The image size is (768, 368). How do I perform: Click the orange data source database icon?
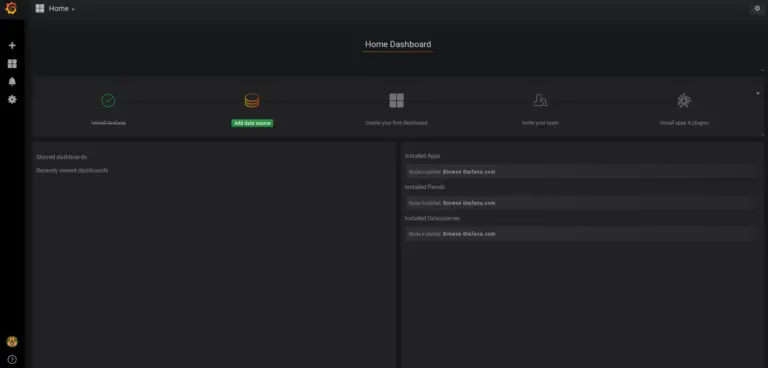click(x=252, y=100)
